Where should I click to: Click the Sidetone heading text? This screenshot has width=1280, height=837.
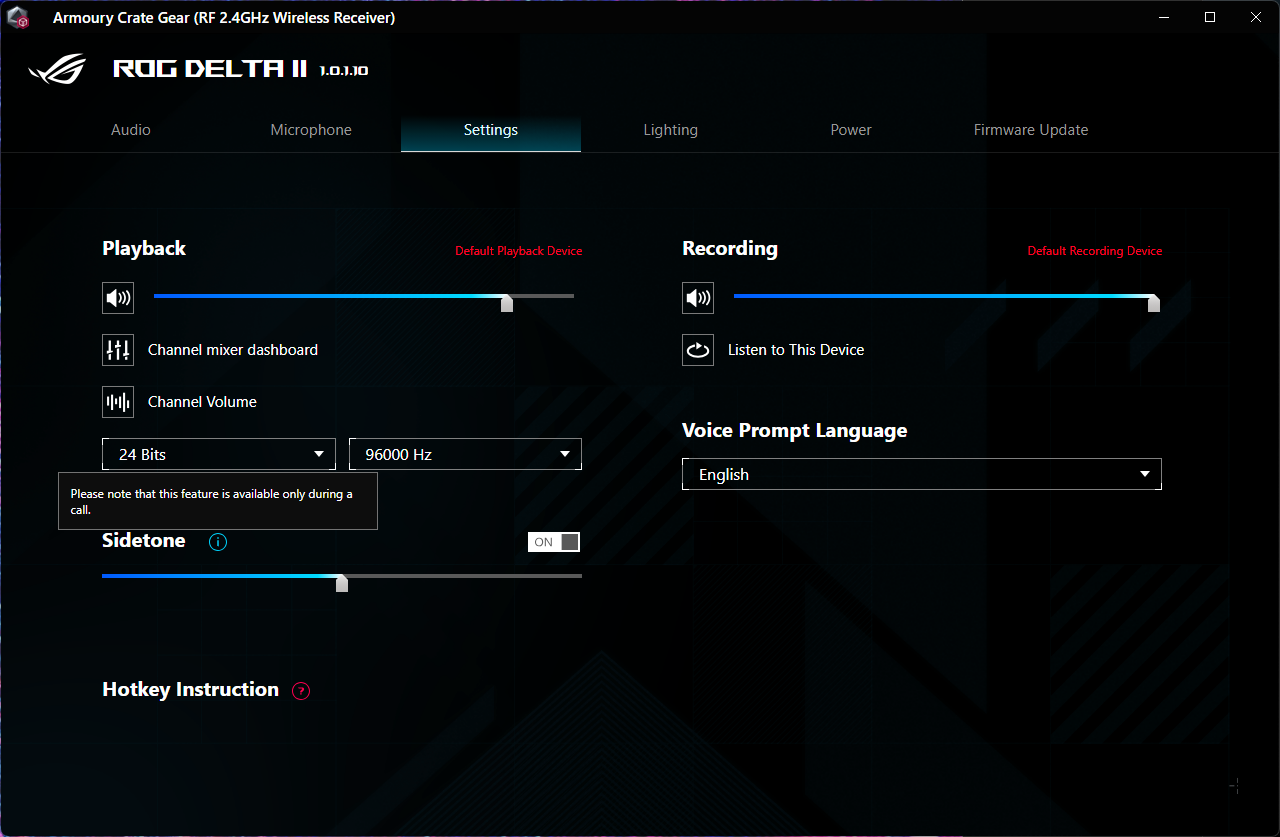coord(144,540)
